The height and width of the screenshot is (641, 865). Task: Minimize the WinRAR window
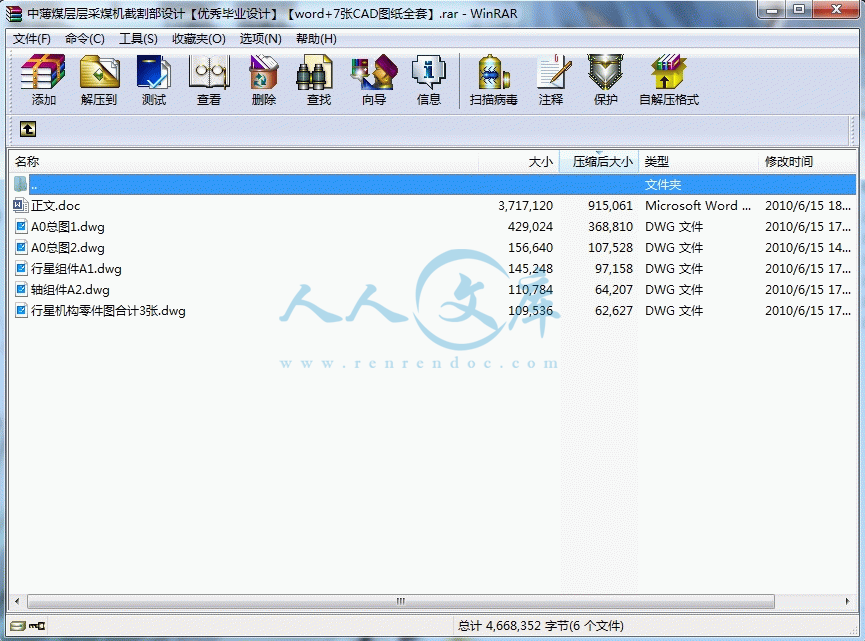[x=772, y=10]
